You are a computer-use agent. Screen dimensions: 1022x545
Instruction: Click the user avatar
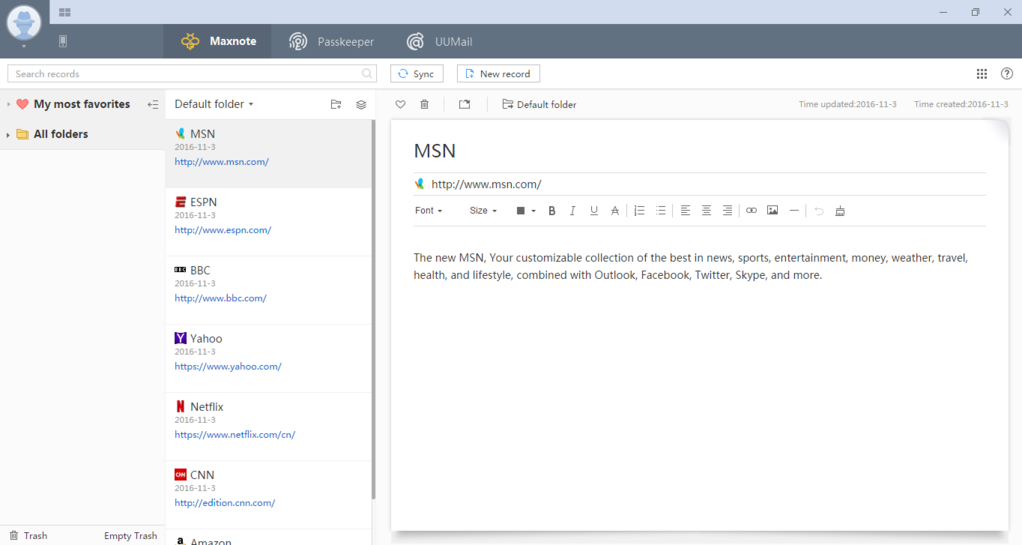tap(24, 22)
